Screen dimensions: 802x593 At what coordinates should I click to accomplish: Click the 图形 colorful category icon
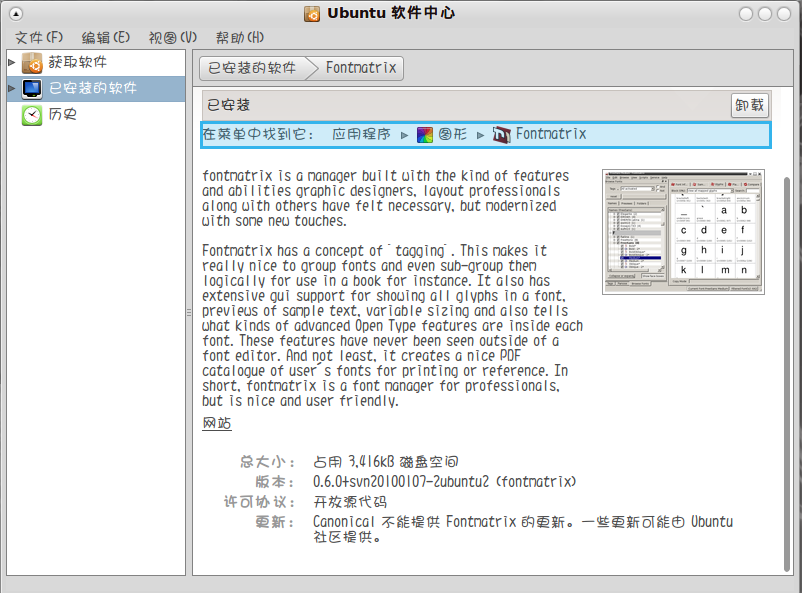(425, 135)
